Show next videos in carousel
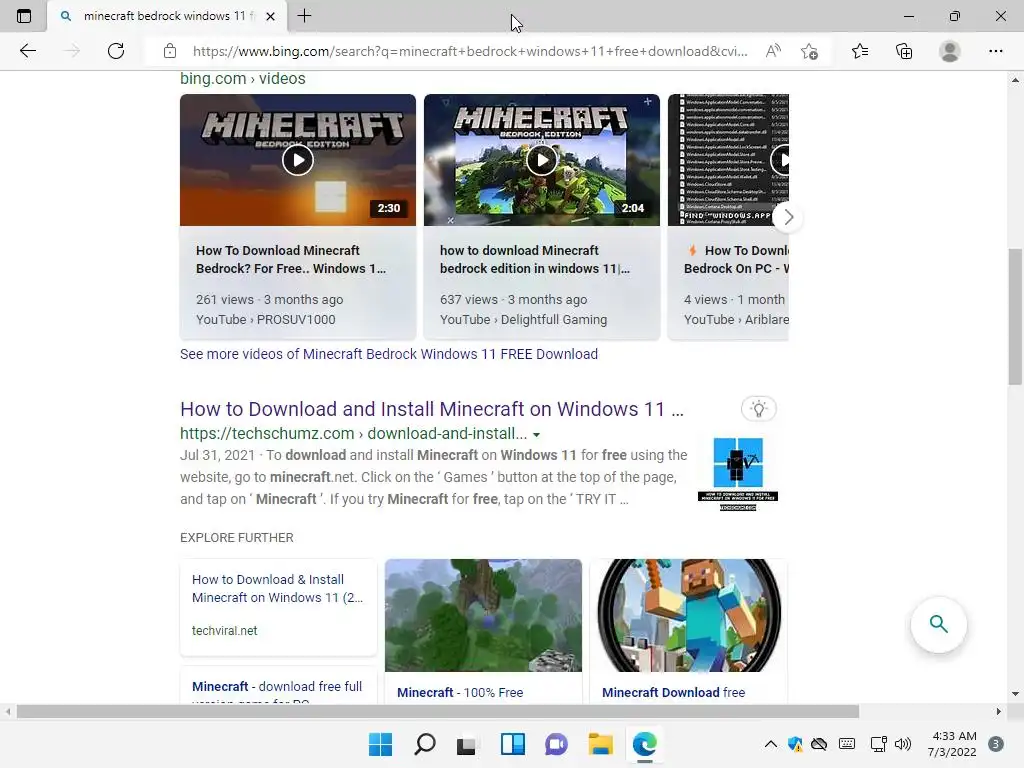The height and width of the screenshot is (768, 1024). [x=788, y=217]
